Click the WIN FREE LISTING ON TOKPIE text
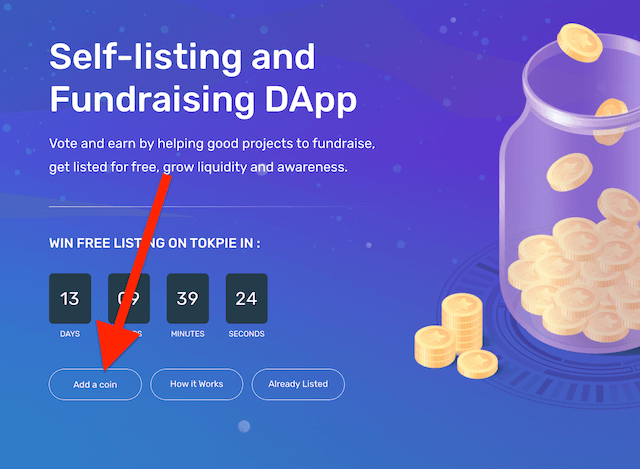The height and width of the screenshot is (469, 640). [155, 243]
